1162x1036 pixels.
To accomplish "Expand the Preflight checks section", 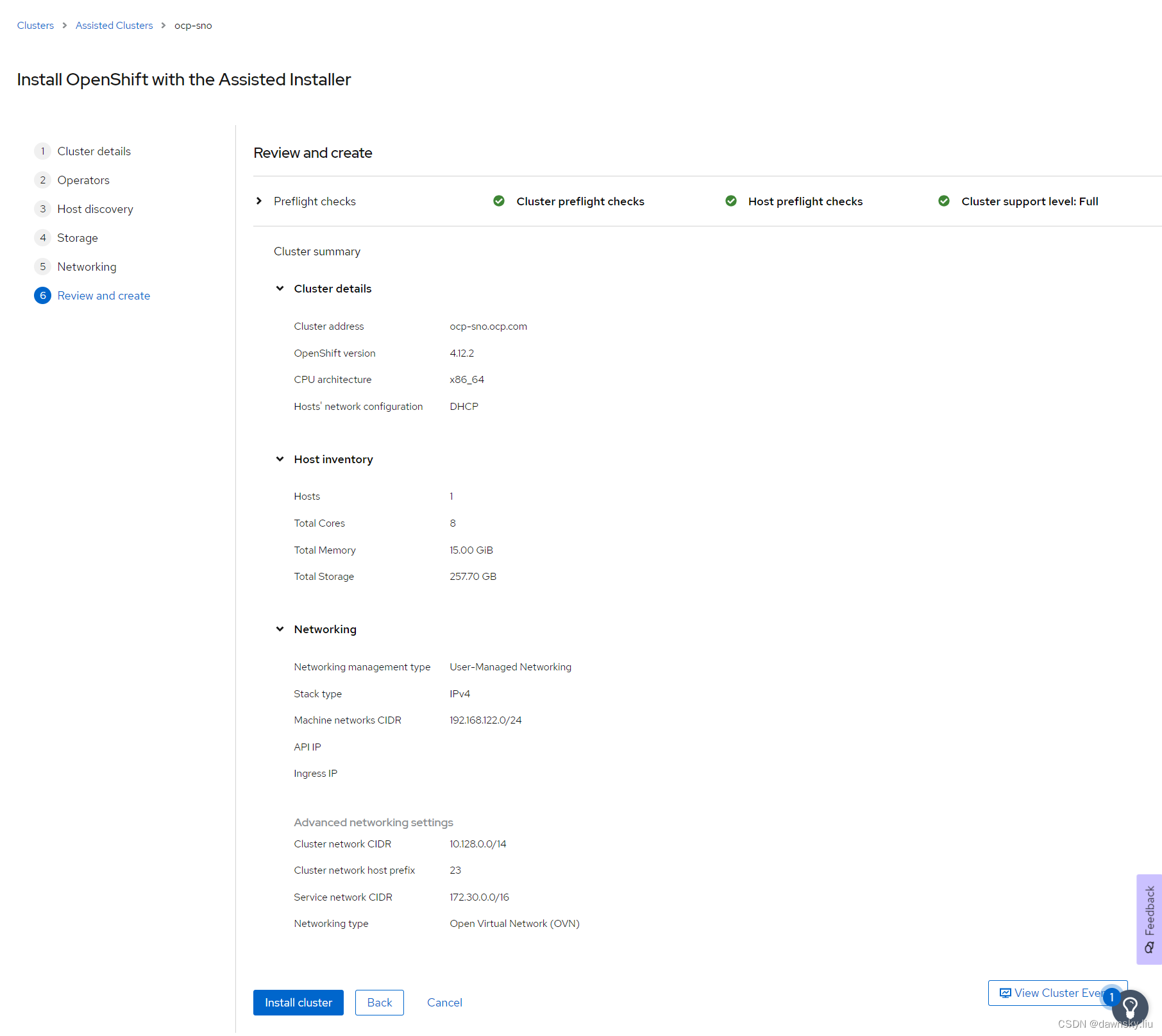I will click(259, 201).
